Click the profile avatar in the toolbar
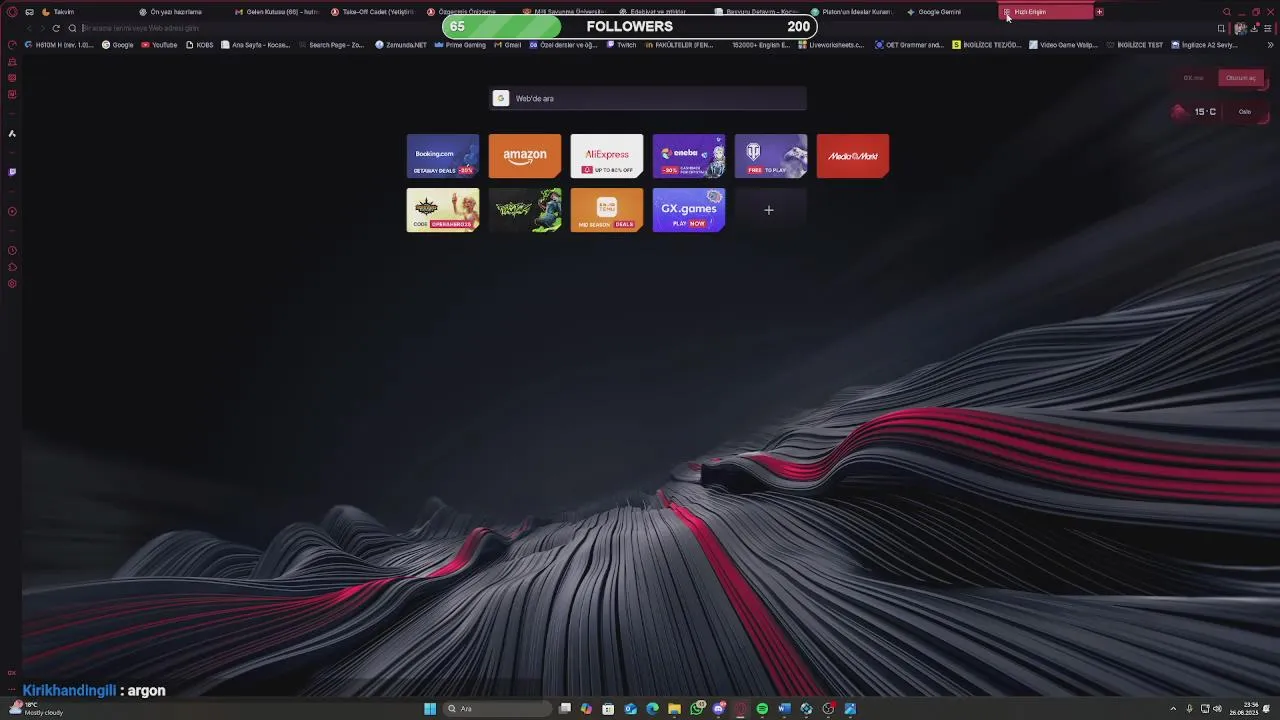The width and height of the screenshot is (1280, 720). [x=1241, y=28]
